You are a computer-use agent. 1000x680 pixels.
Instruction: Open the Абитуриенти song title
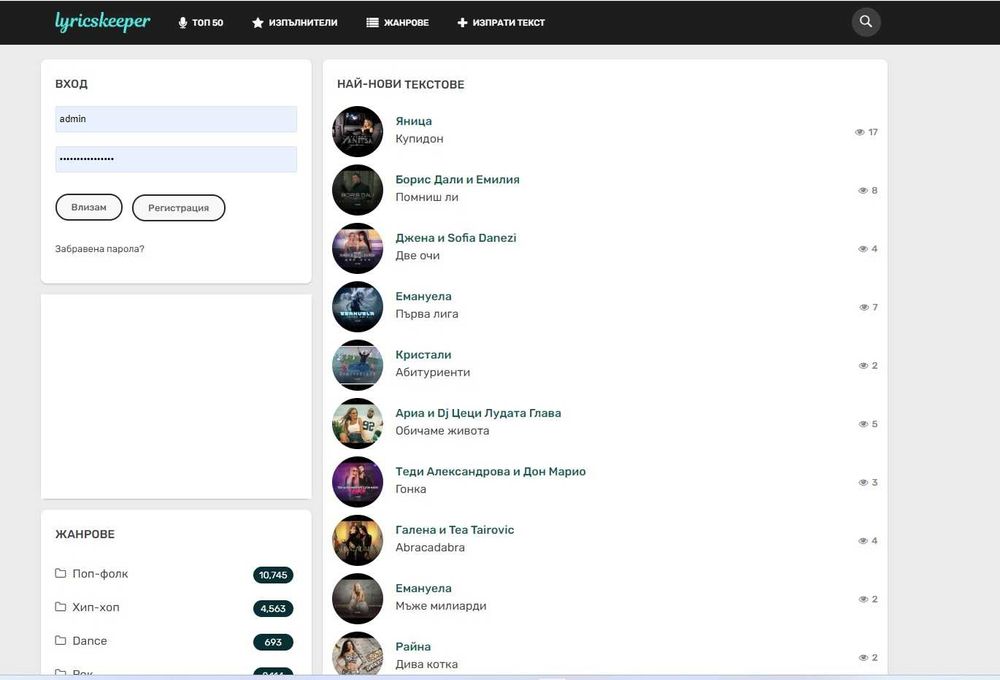(432, 372)
